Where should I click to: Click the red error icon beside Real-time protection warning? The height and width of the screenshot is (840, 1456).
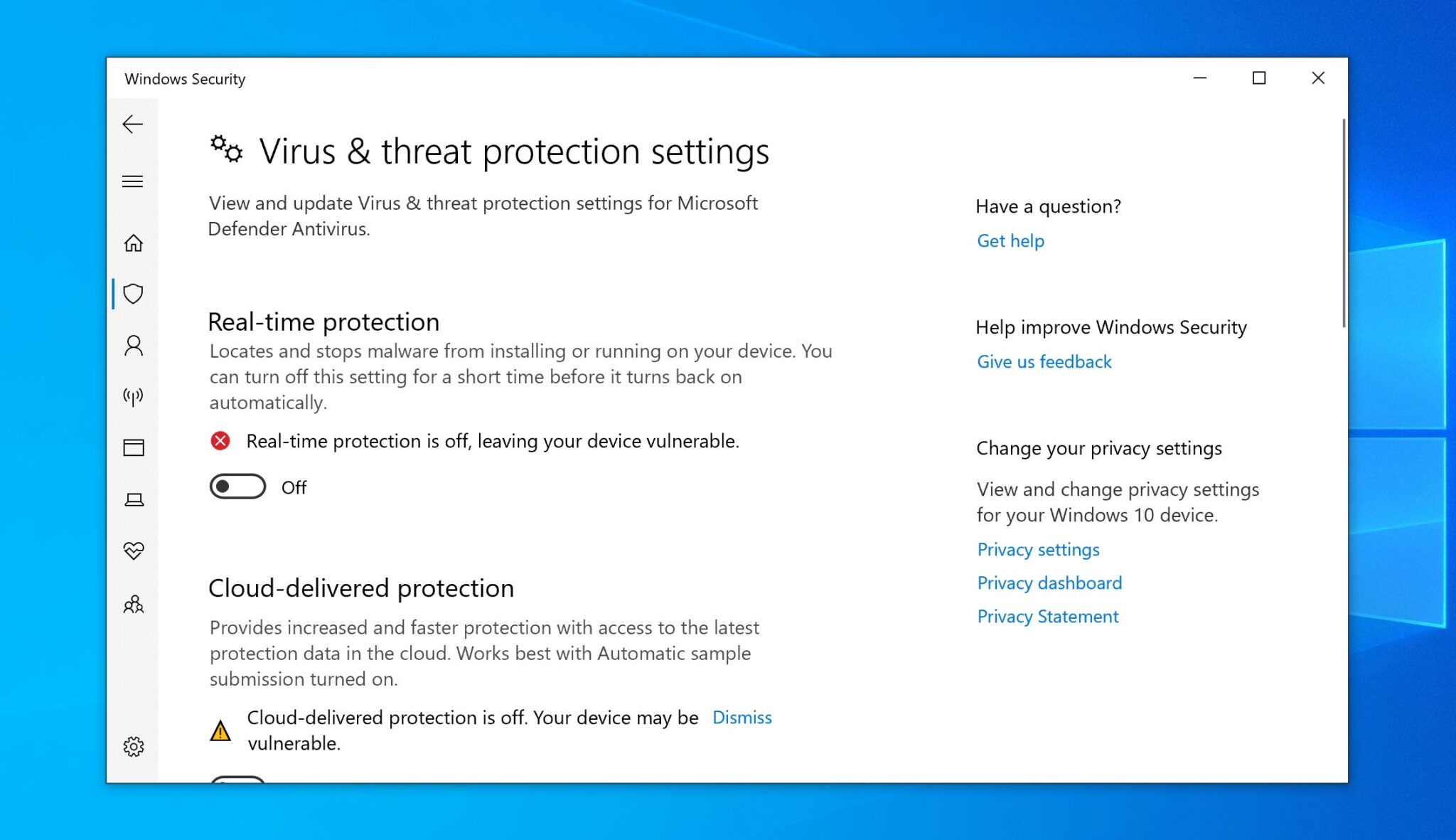[221, 440]
